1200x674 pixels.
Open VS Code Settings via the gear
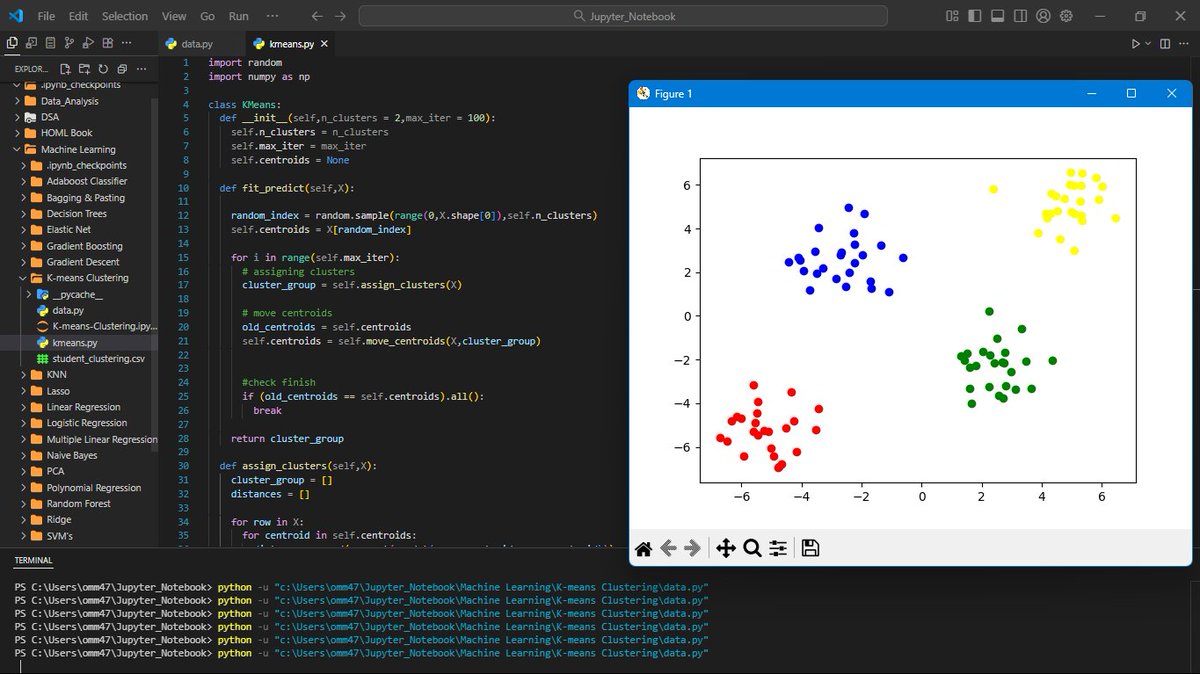[1066, 16]
